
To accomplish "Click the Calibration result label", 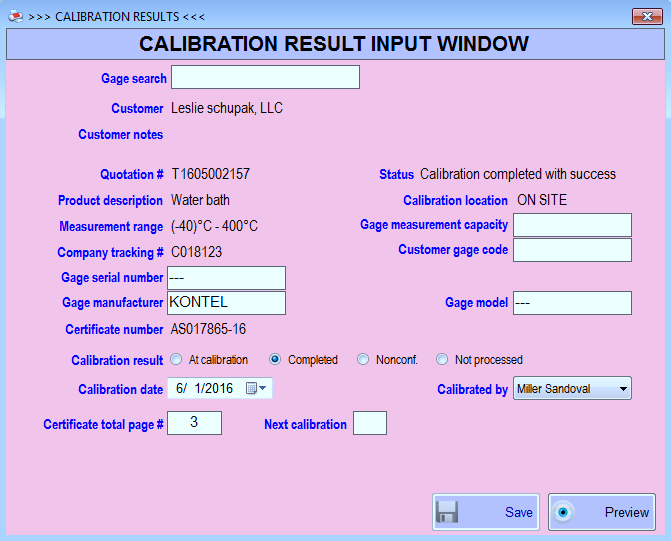I will click(x=117, y=360).
